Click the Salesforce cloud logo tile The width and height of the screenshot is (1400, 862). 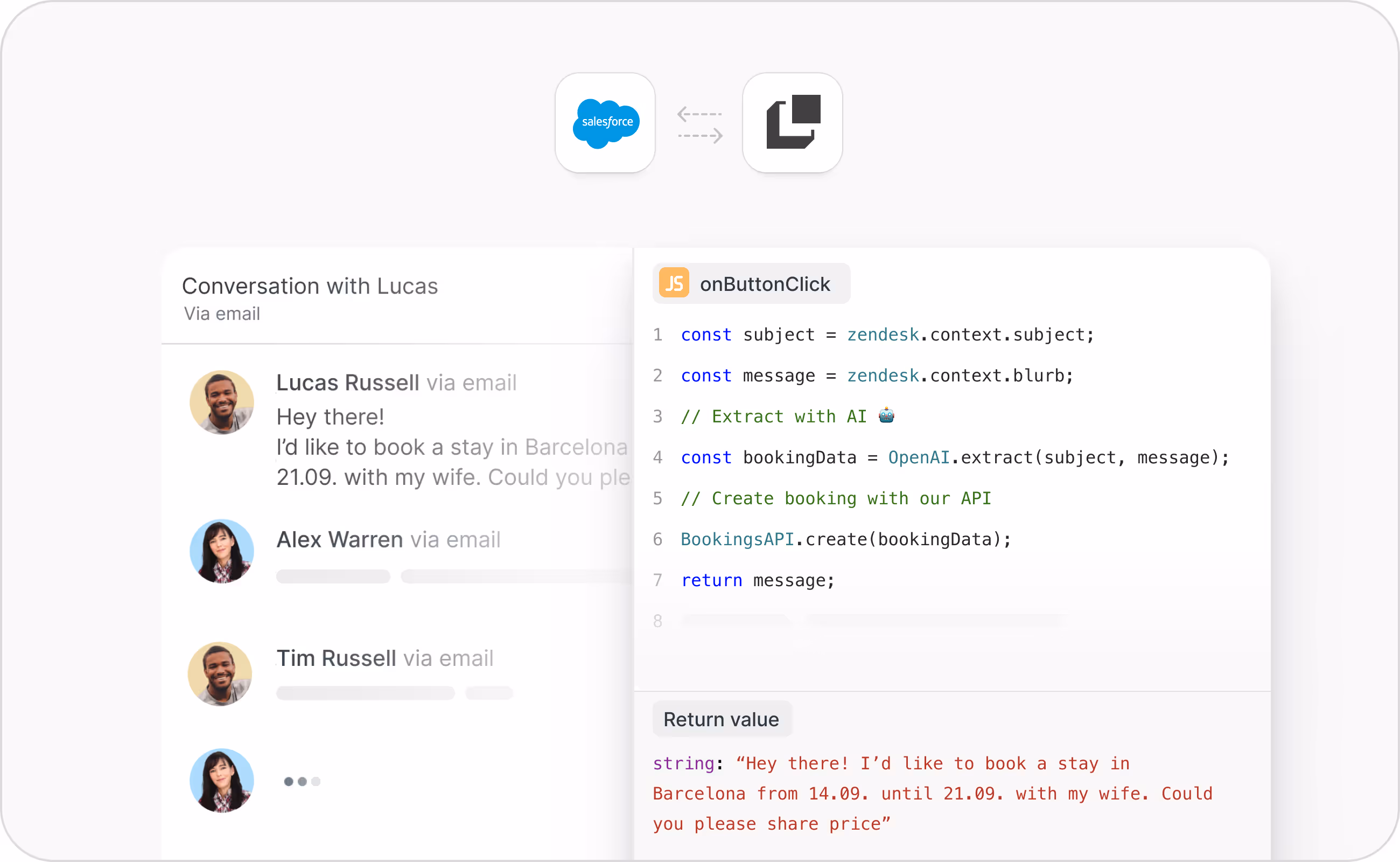605,123
